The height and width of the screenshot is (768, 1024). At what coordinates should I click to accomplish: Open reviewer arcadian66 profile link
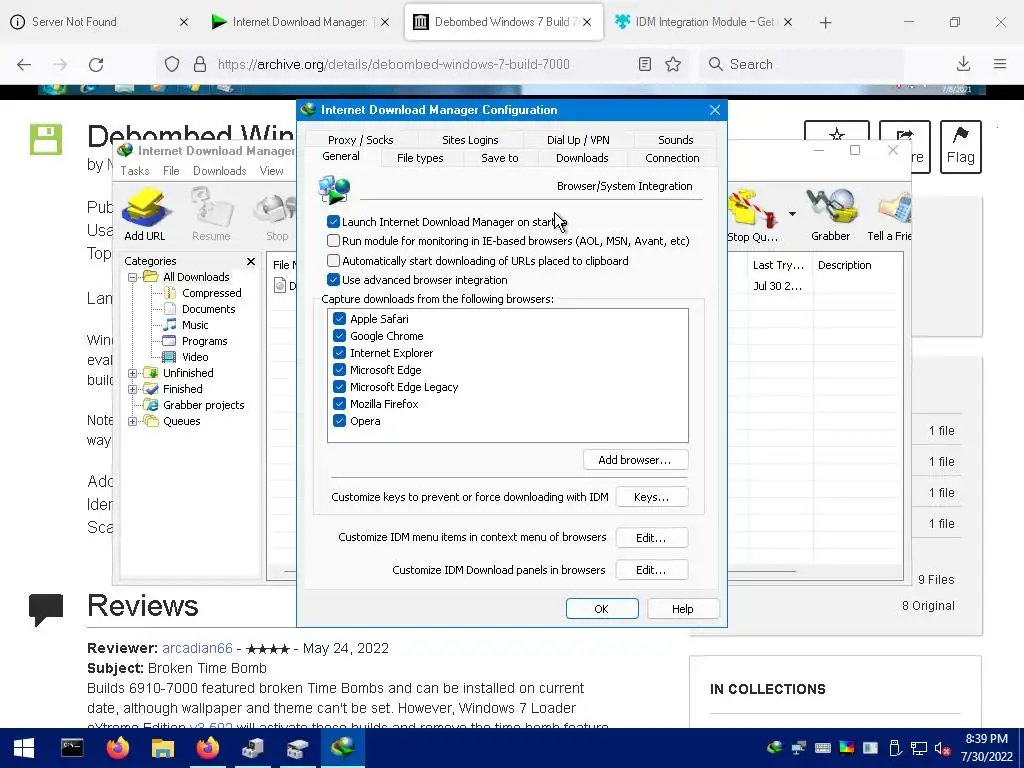pos(197,648)
